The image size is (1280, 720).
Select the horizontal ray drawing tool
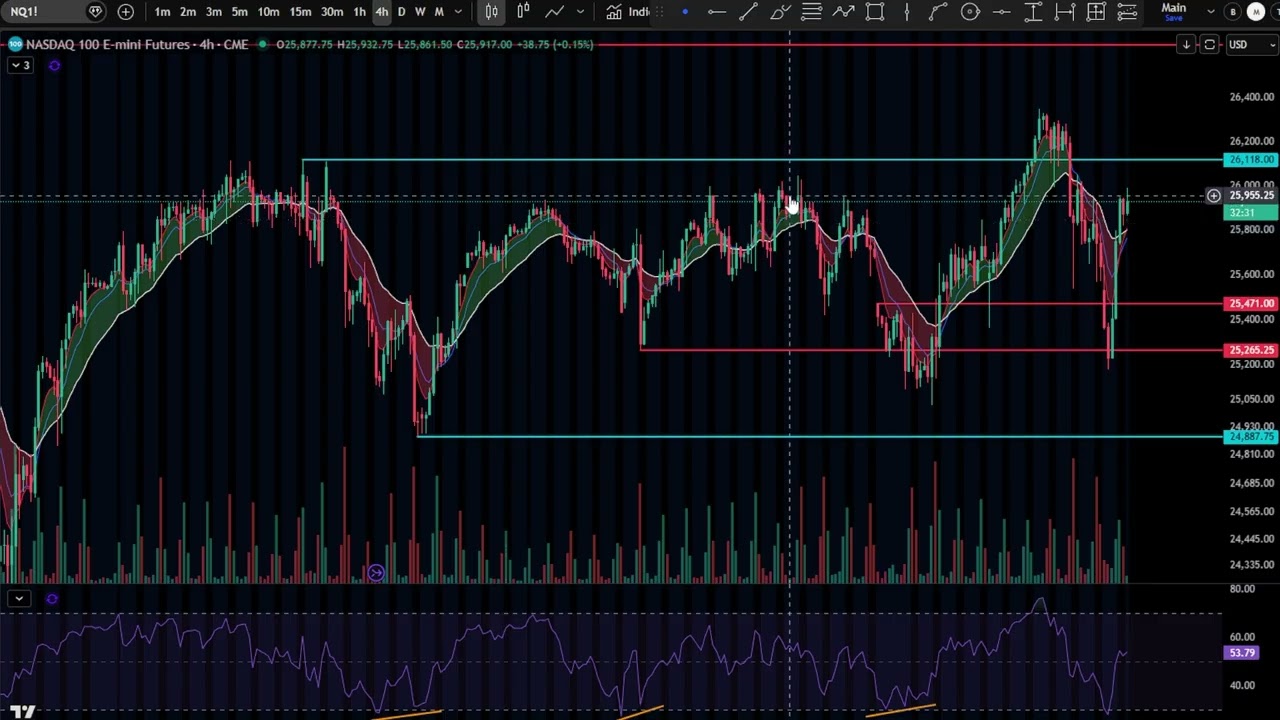(x=1002, y=12)
